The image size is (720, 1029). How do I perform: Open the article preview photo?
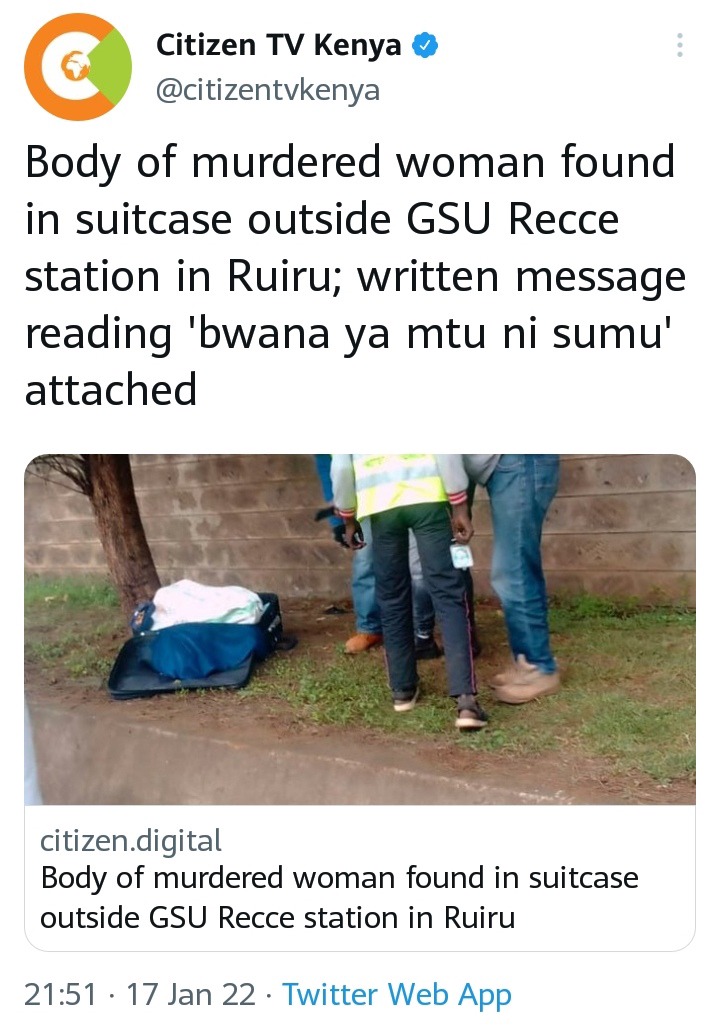pyautogui.click(x=360, y=629)
